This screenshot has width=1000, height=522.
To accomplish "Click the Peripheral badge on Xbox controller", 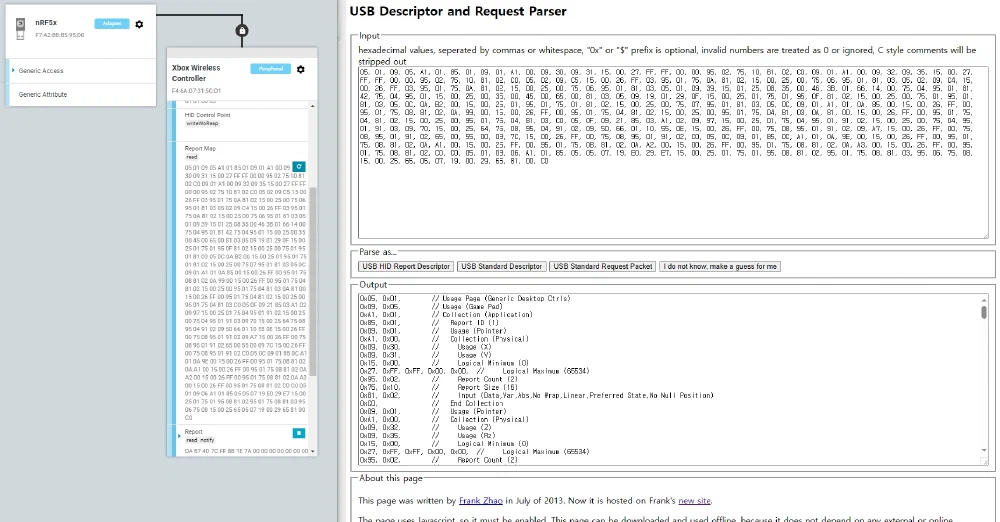I will (270, 70).
